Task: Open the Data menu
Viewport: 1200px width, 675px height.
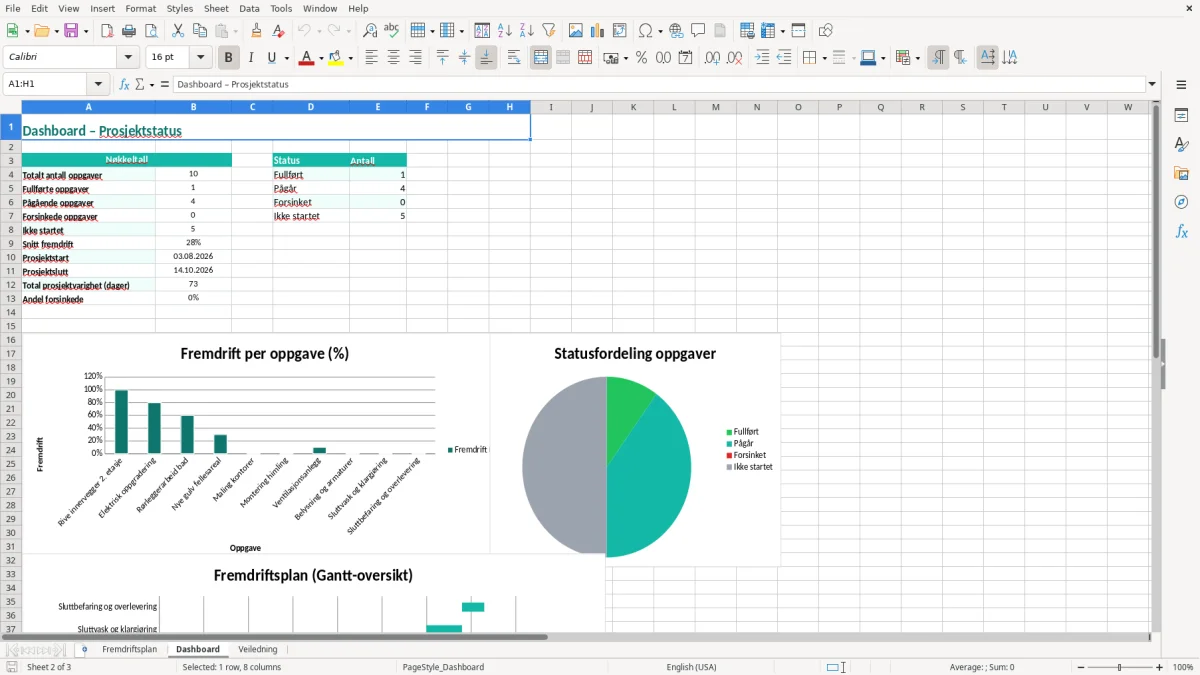Action: click(249, 8)
